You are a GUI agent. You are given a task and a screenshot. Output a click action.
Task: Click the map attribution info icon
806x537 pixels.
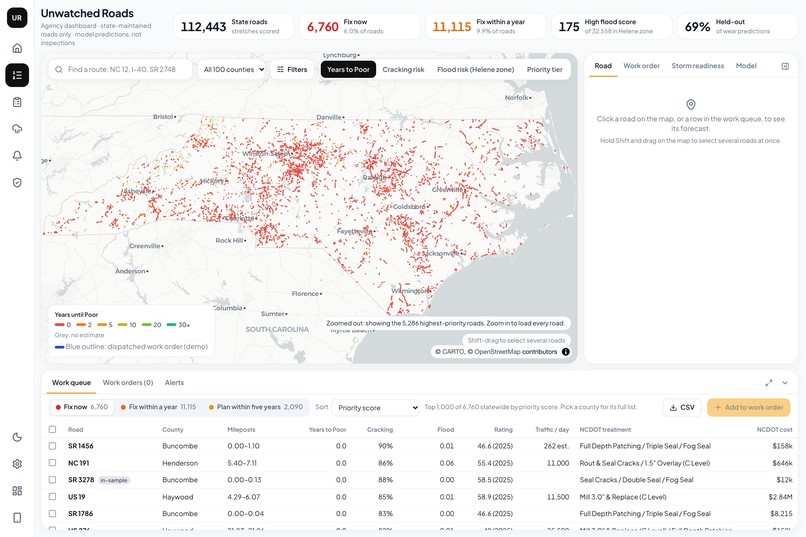pyautogui.click(x=565, y=352)
